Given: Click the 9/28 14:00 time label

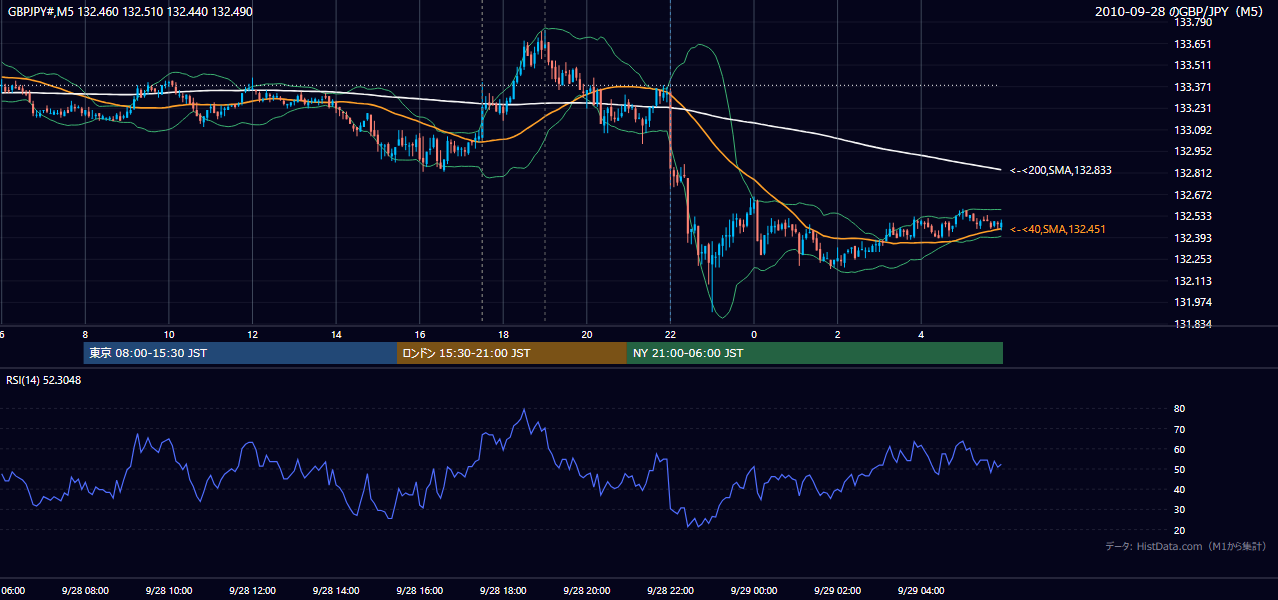Looking at the screenshot, I should pyautogui.click(x=336, y=590).
